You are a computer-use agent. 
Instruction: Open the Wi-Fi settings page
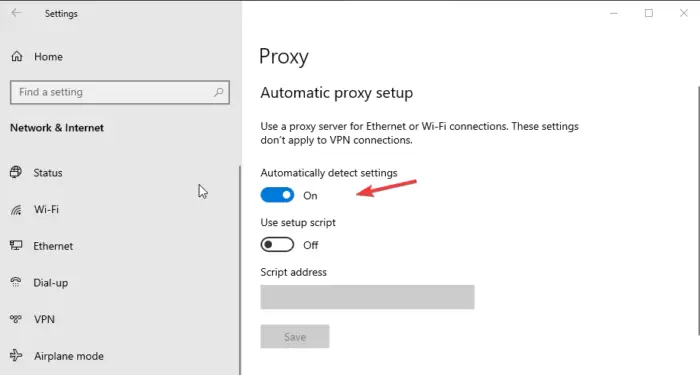point(46,209)
